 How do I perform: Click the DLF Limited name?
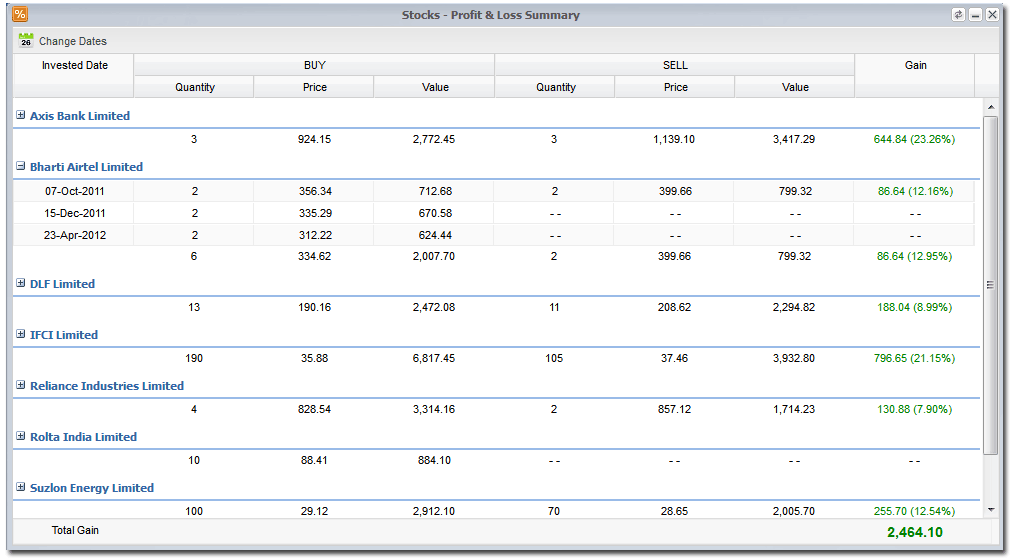(62, 284)
